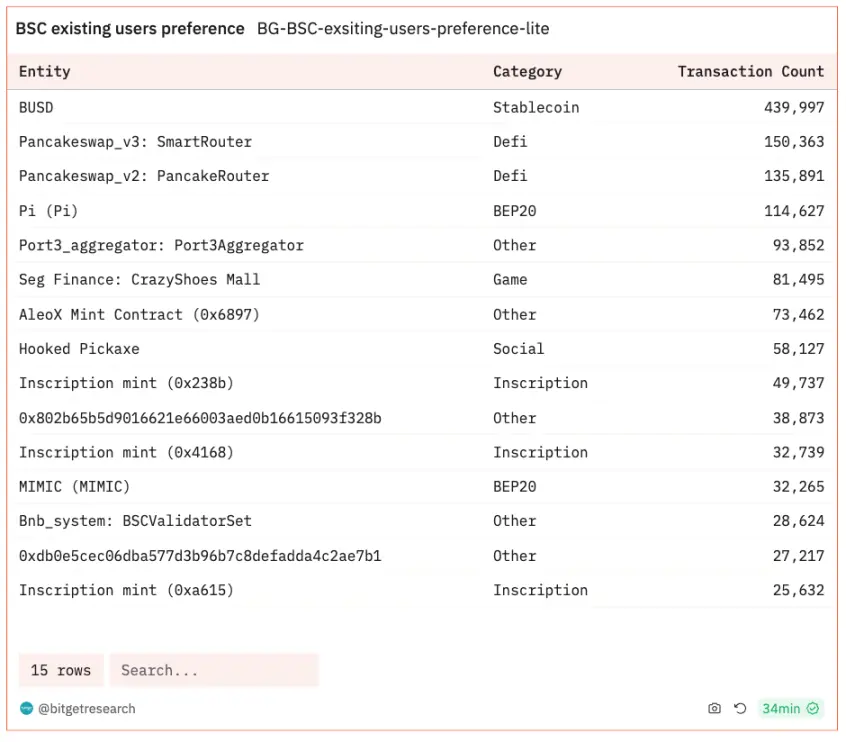The height and width of the screenshot is (742, 846).
Task: Click the 439,997 transaction count value
Action: 794,107
